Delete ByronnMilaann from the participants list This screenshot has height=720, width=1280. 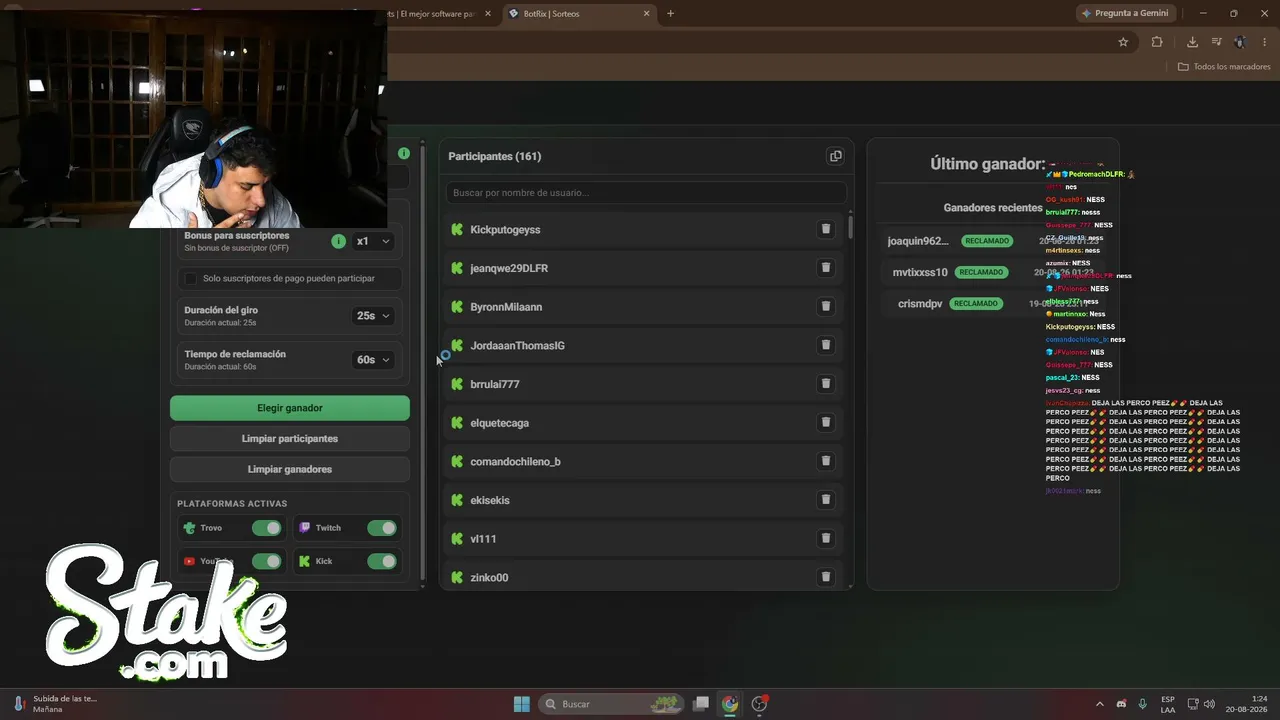[826, 306]
